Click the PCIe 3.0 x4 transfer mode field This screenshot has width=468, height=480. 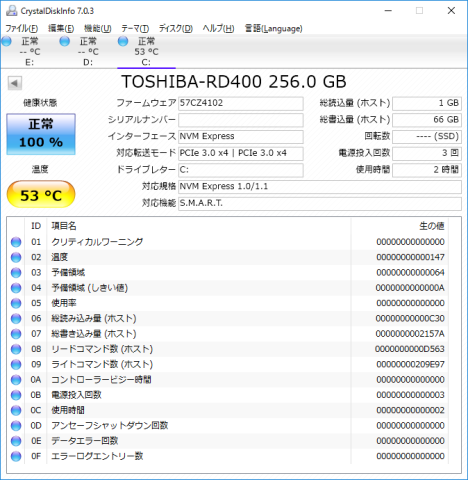241,153
